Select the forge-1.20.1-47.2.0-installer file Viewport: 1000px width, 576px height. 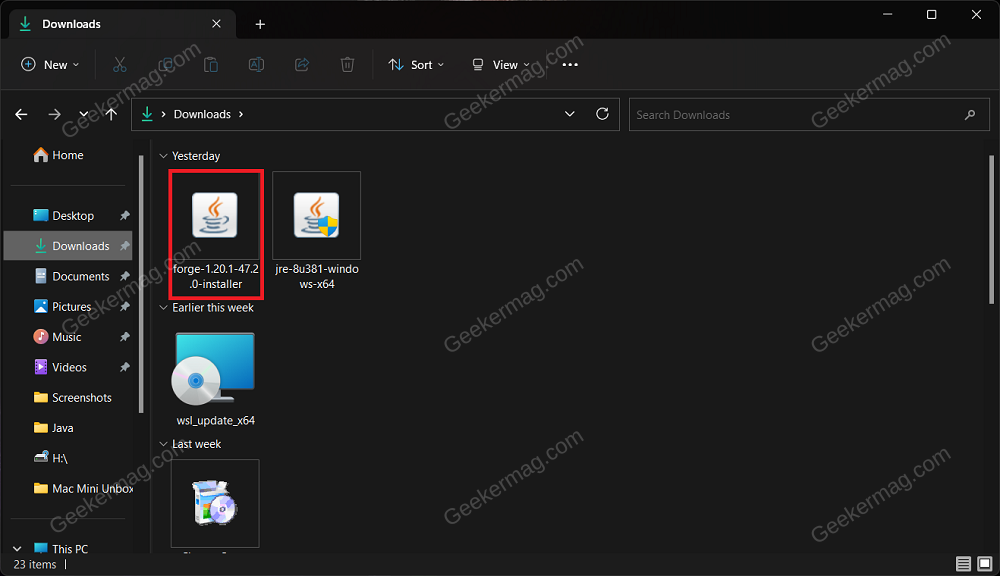(216, 233)
